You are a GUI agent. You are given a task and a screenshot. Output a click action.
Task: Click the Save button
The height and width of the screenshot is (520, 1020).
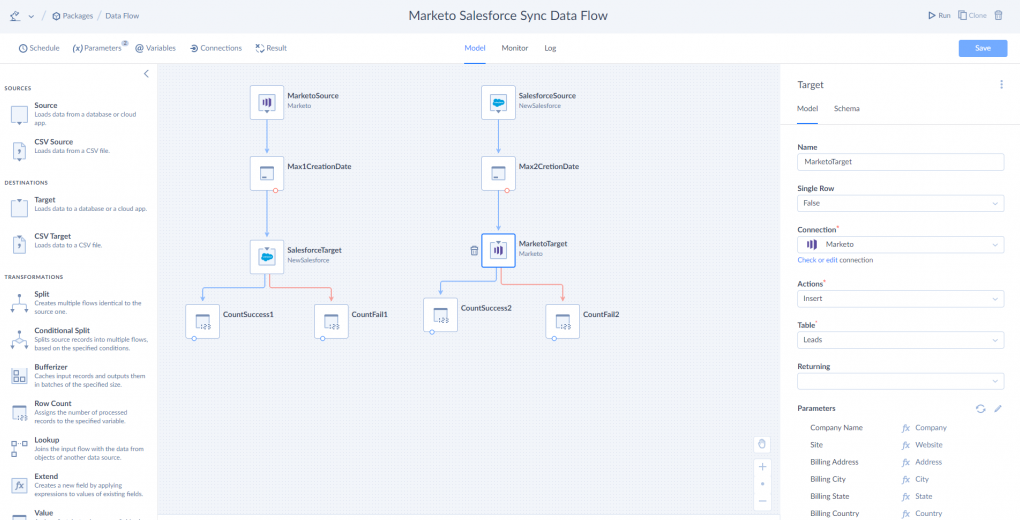982,48
